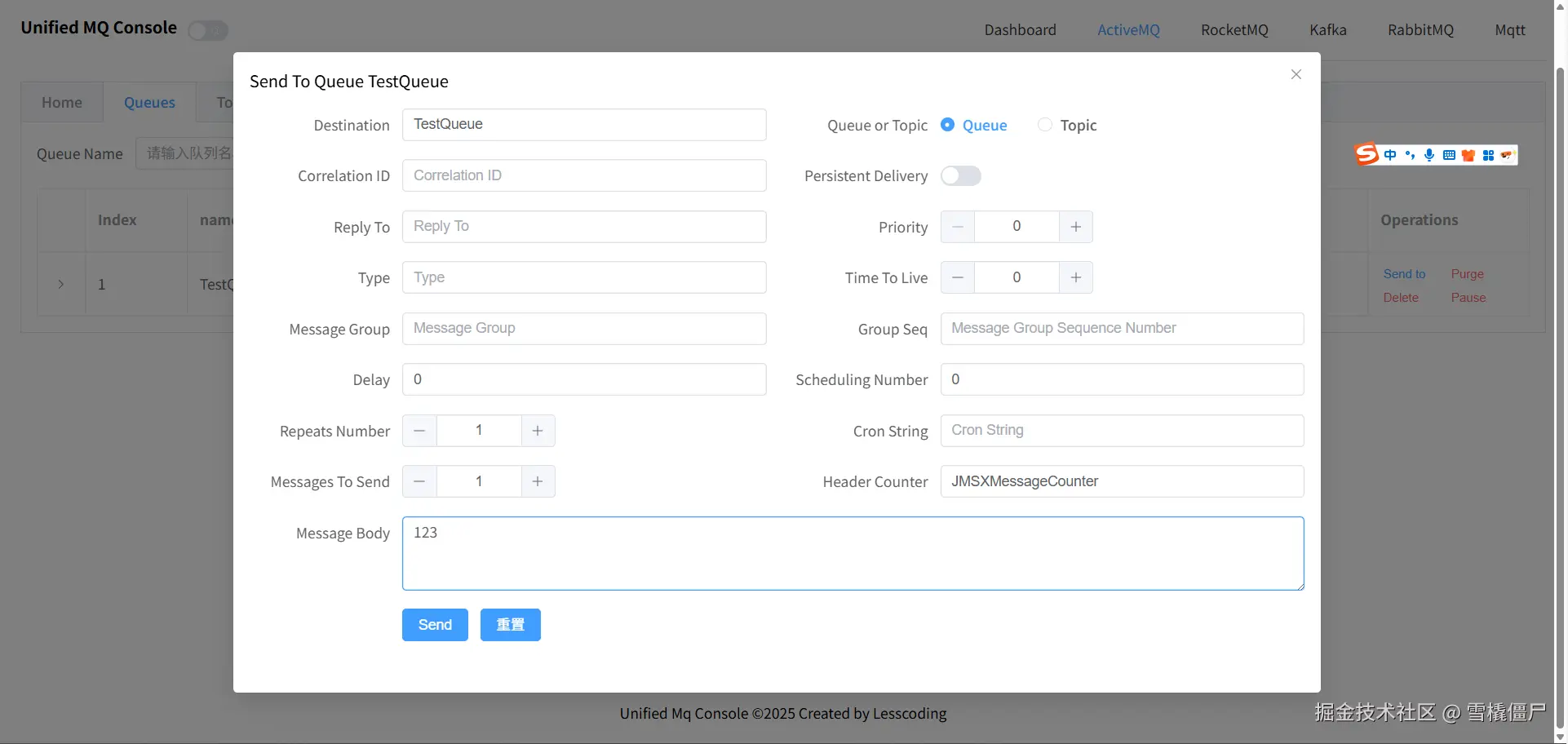Click the Pause link for TestQueue
This screenshot has height=744, width=1568.
tap(1468, 298)
